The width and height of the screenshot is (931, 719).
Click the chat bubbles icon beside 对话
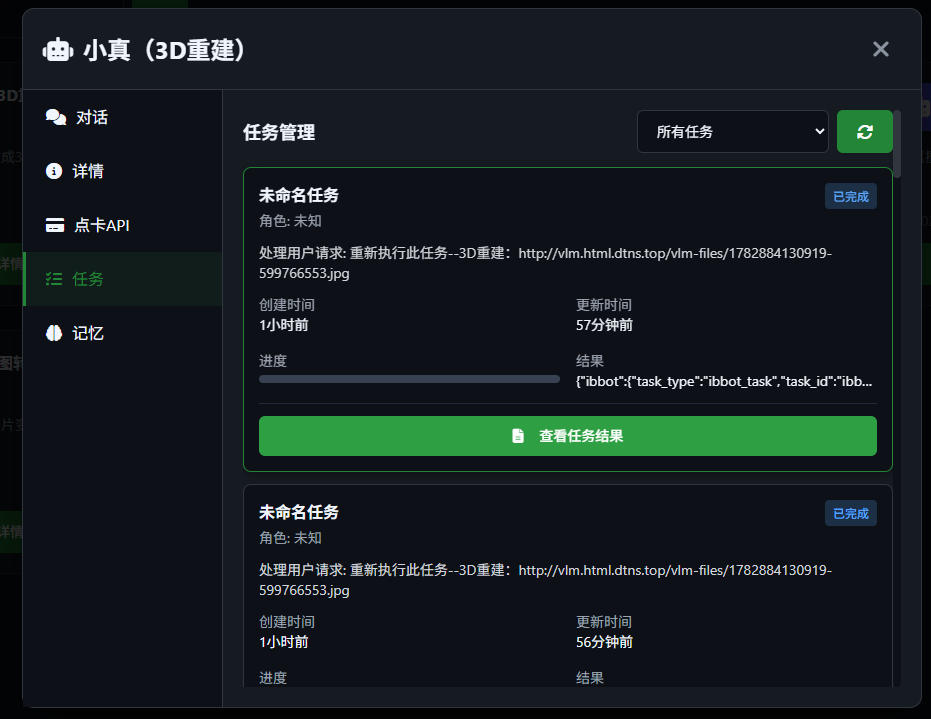[56, 117]
